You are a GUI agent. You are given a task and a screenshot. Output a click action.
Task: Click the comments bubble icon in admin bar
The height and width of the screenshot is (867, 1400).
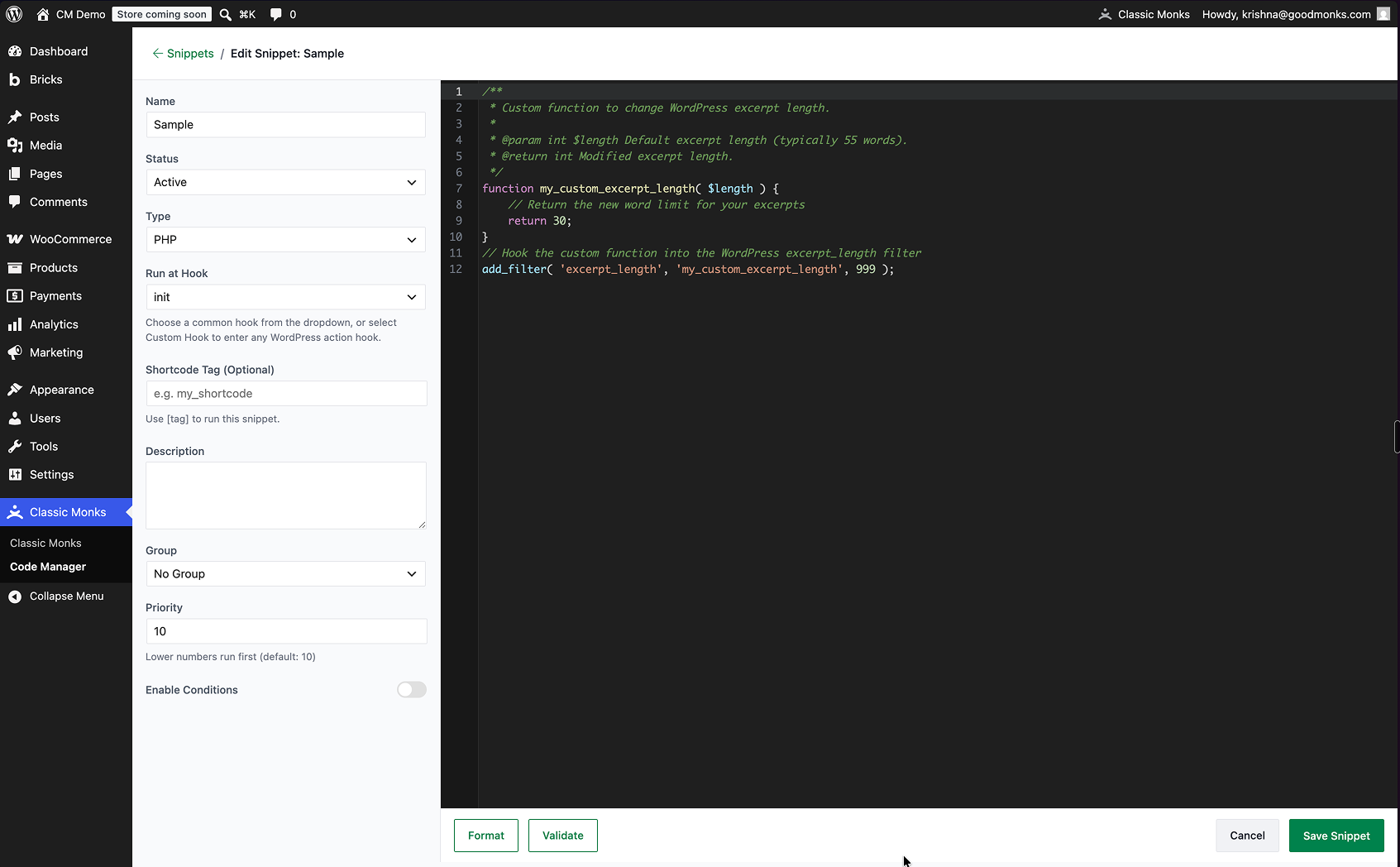tap(276, 14)
